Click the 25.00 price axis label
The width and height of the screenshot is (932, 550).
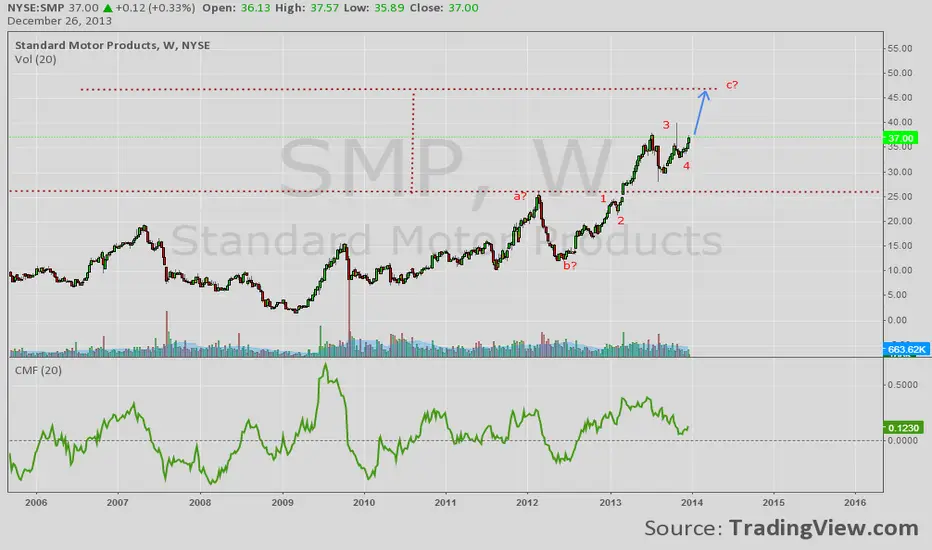pos(899,196)
